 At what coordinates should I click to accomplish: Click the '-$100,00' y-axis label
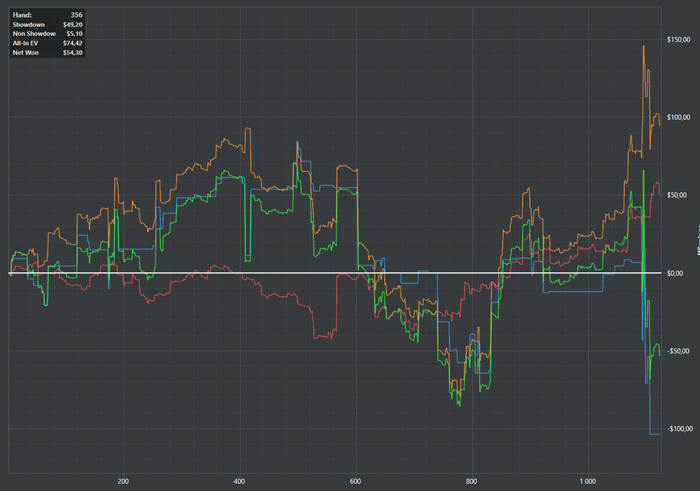[x=679, y=429]
